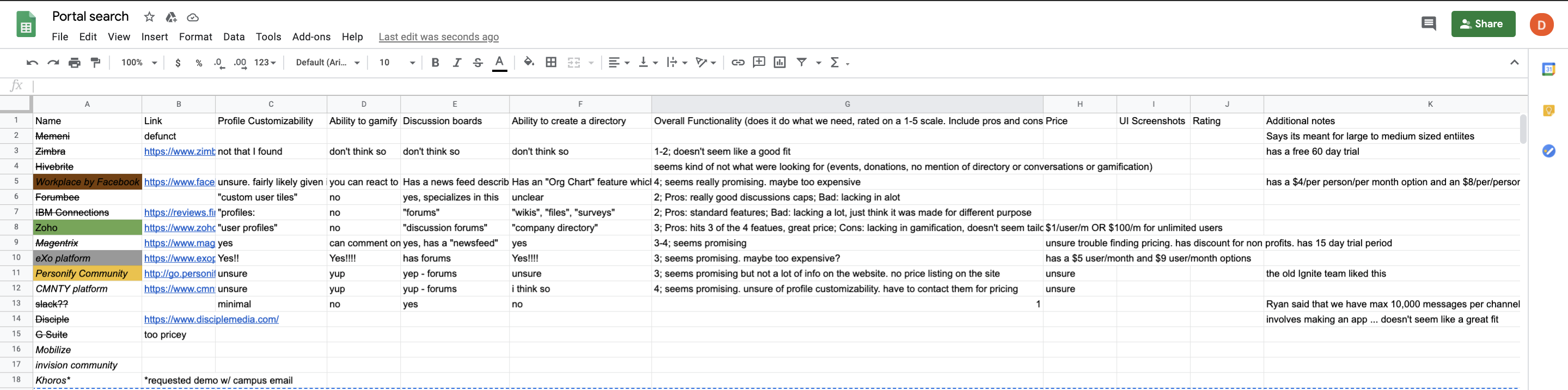1568x390 pixels.
Task: Open the Default (Arial) font dropdown
Action: coord(328,63)
